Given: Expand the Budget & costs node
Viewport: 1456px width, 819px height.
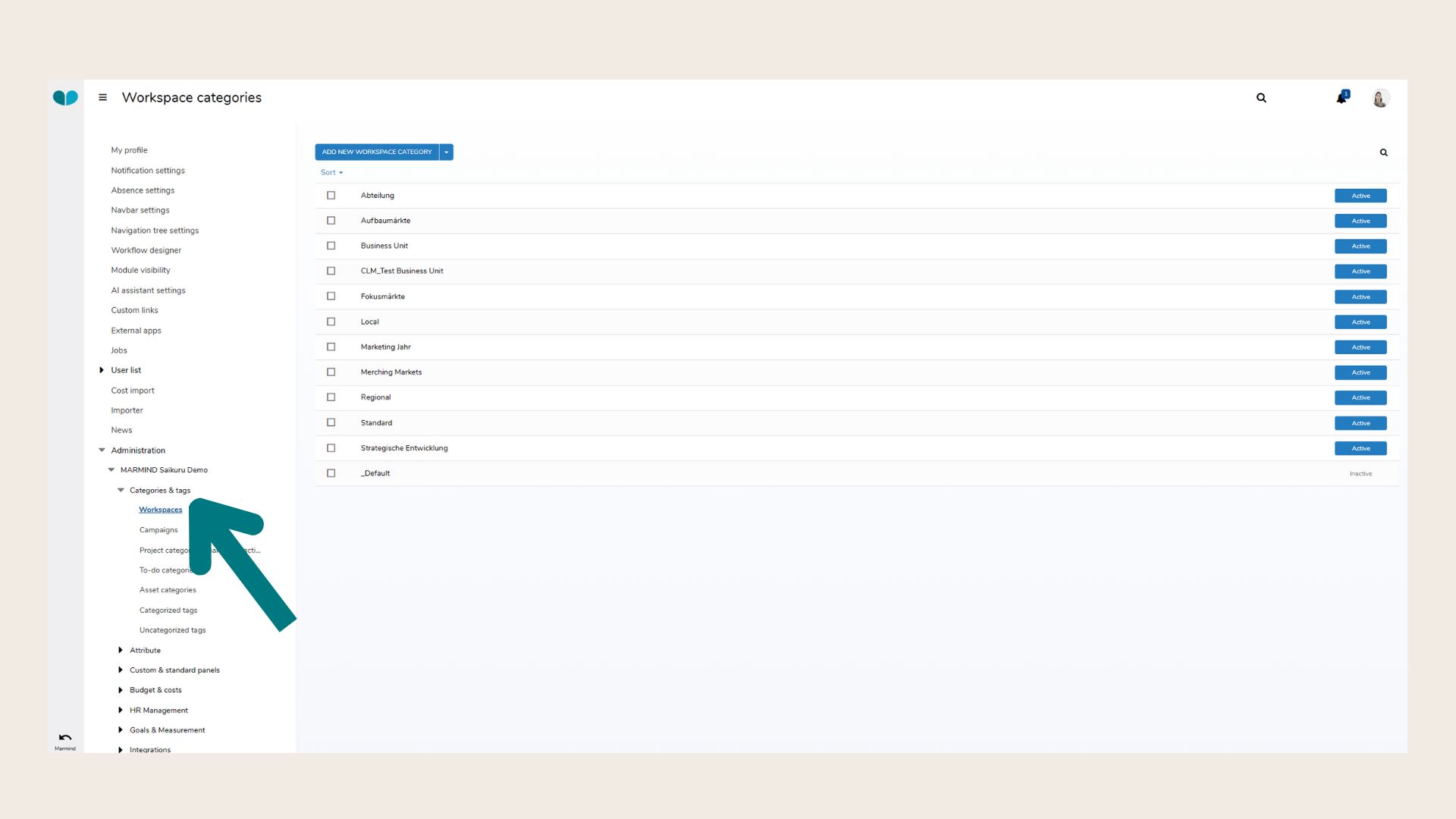Looking at the screenshot, I should 121,690.
